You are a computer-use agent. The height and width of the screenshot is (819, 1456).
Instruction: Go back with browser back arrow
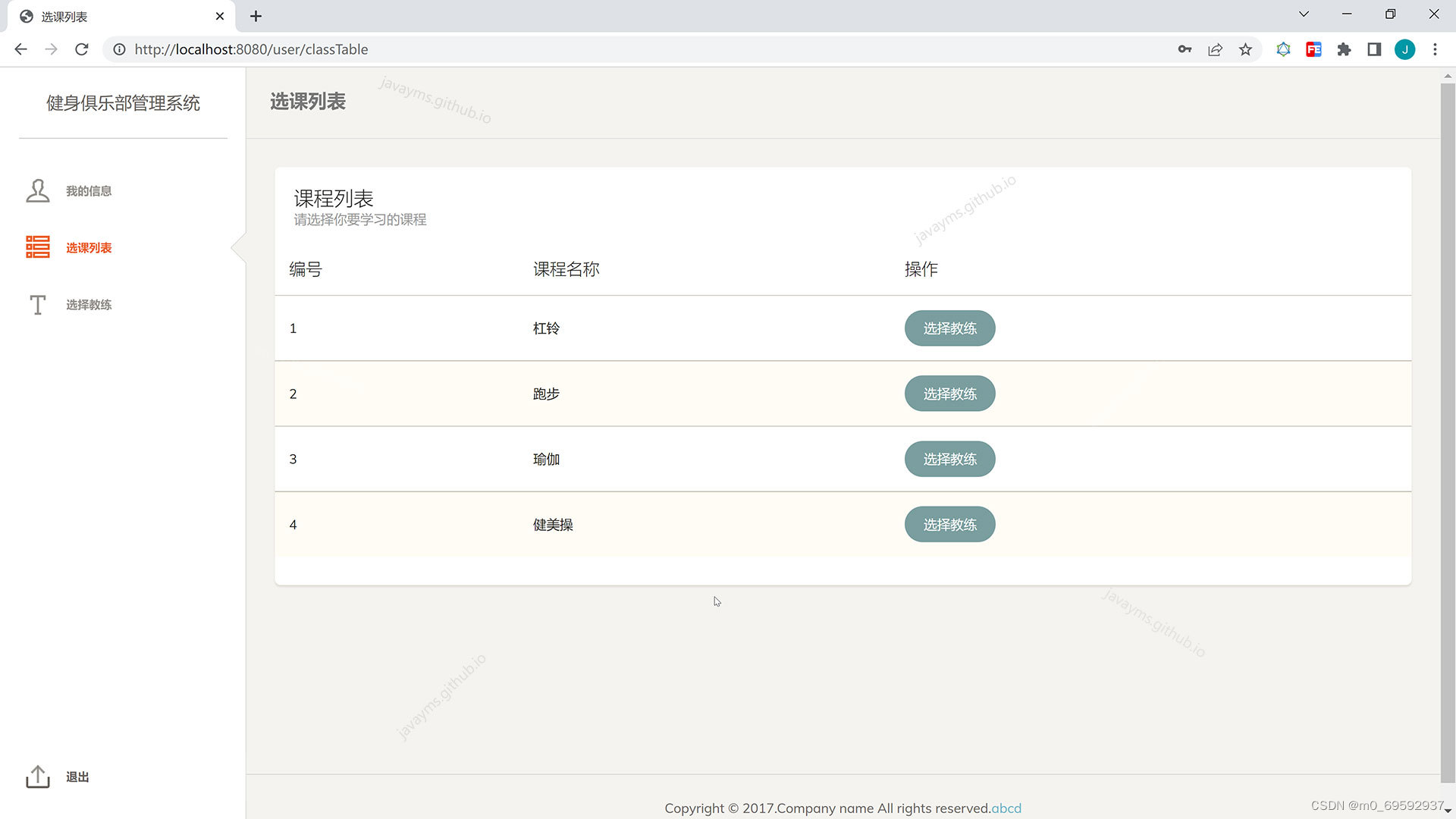pos(20,49)
